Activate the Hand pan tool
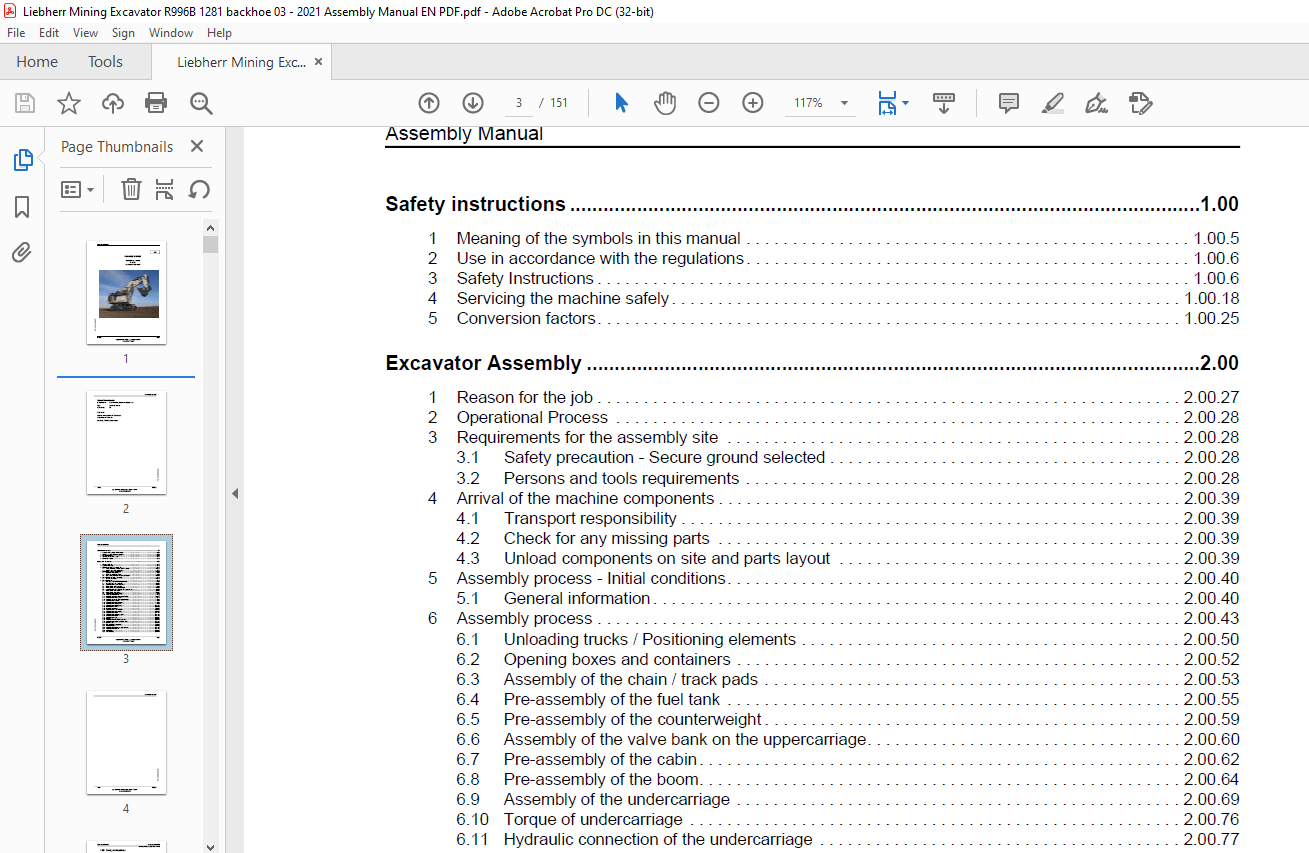1309x853 pixels. coord(665,103)
